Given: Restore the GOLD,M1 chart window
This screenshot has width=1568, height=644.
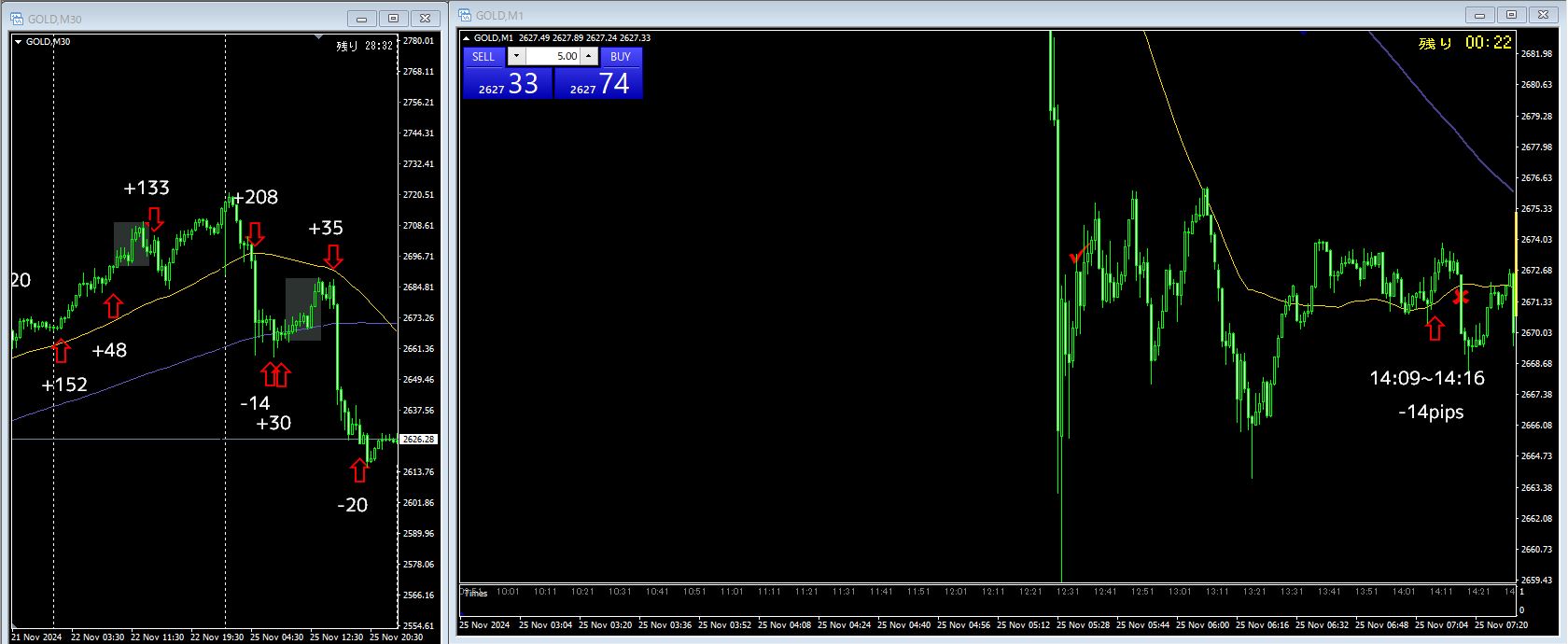Looking at the screenshot, I should (x=1512, y=15).
